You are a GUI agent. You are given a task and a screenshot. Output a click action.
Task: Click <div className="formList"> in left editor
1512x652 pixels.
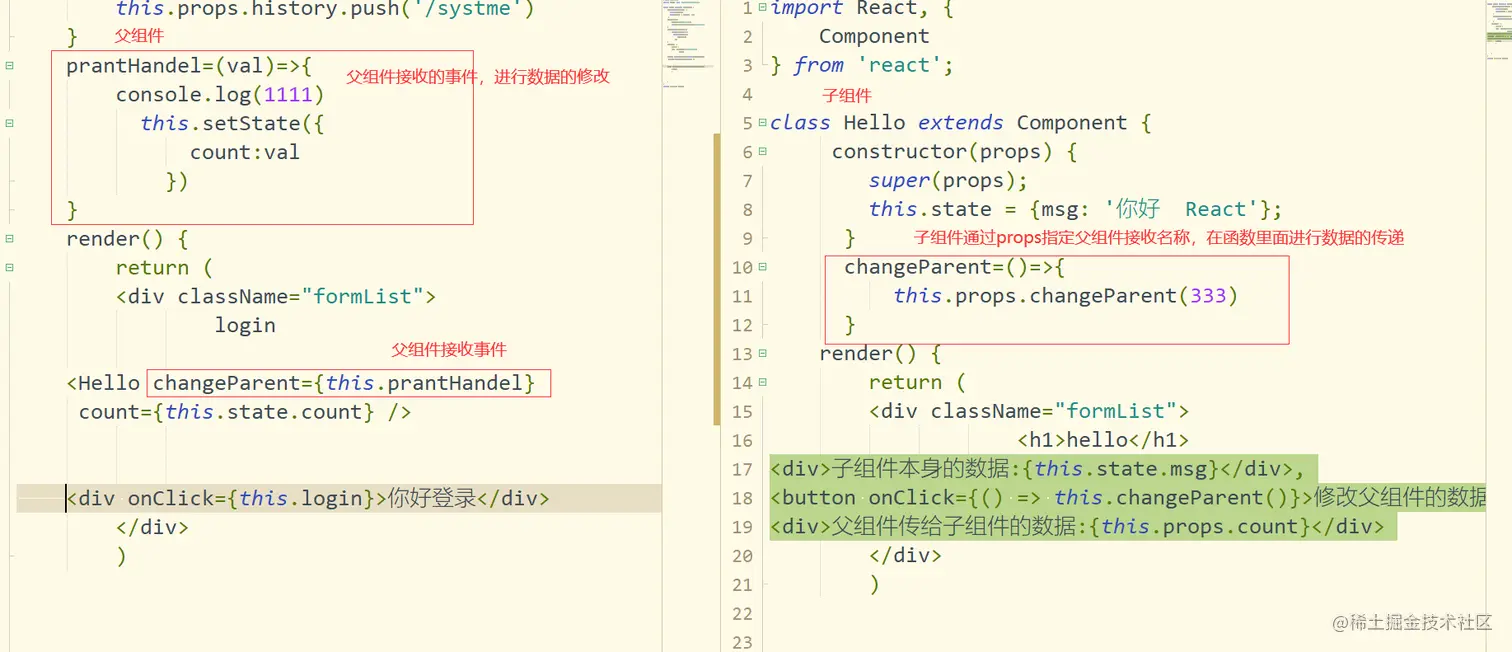point(276,296)
